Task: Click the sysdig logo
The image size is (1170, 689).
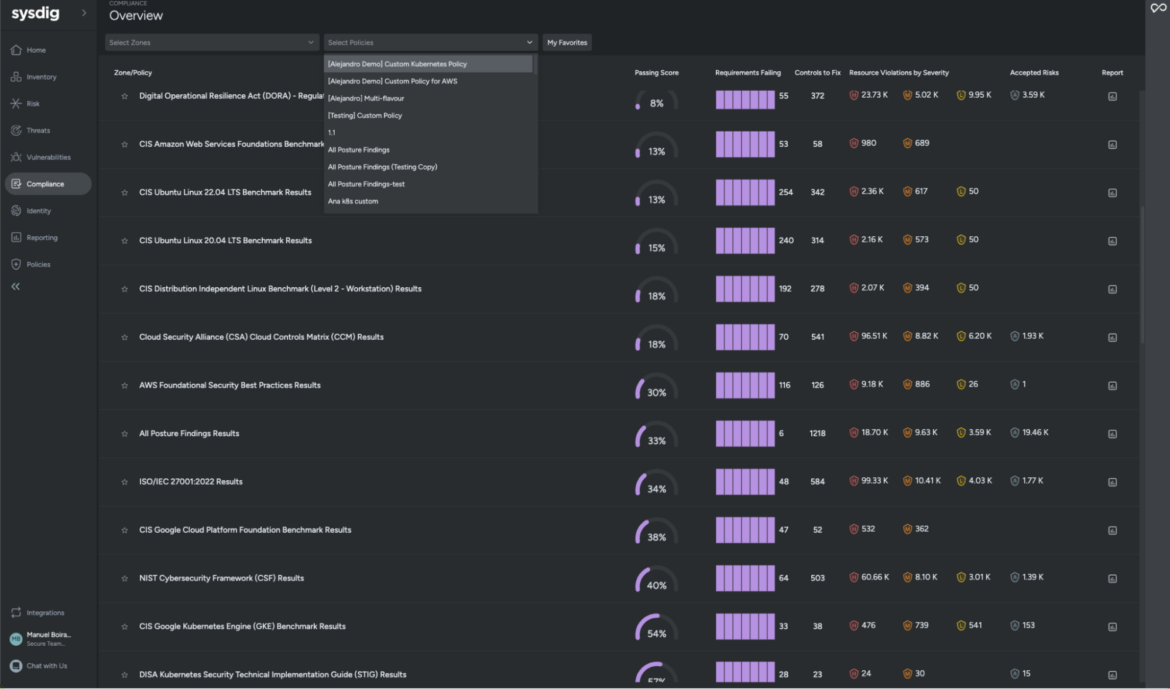Action: (x=35, y=13)
